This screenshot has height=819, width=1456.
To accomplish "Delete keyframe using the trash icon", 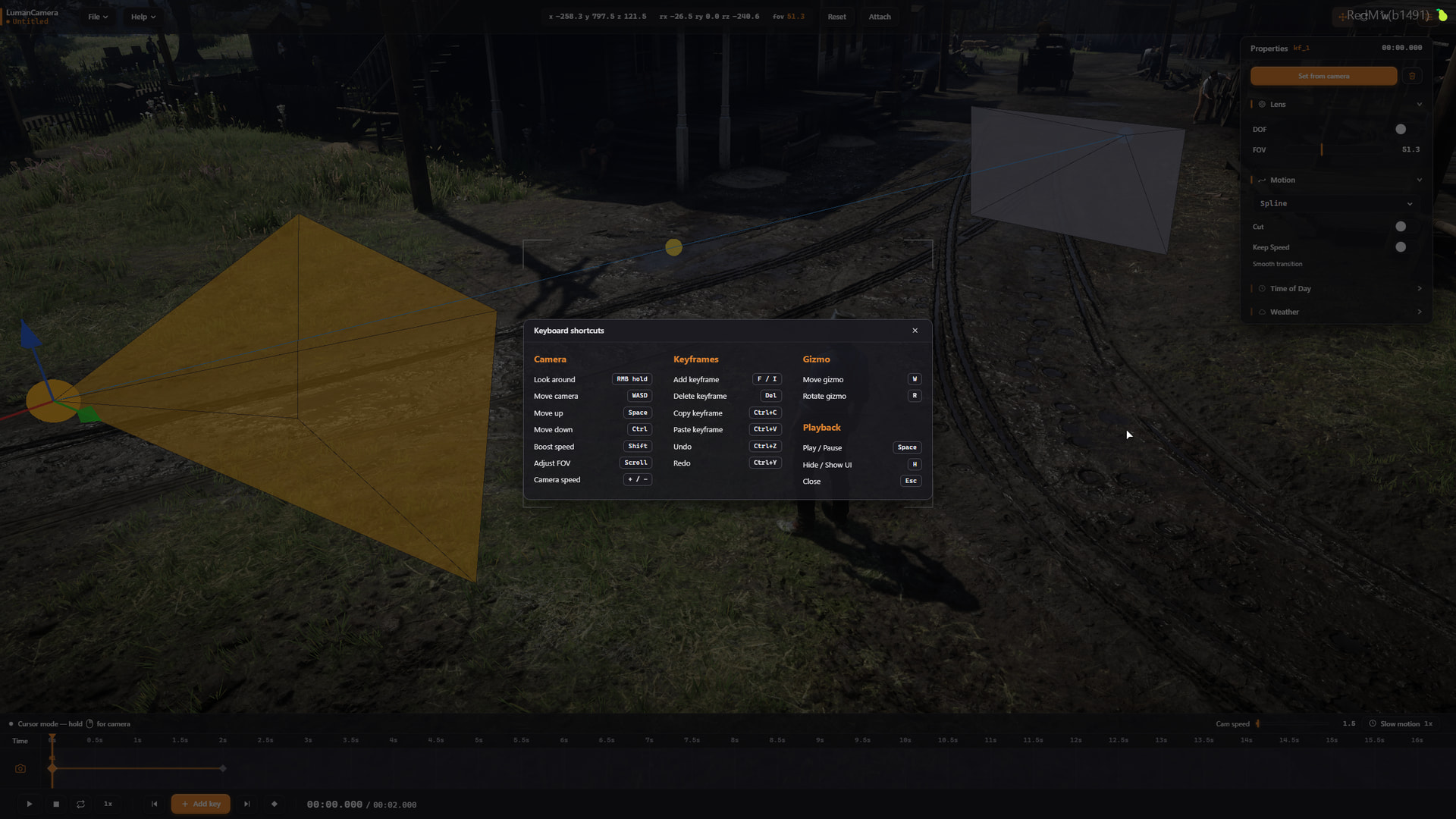I will 1412,76.
